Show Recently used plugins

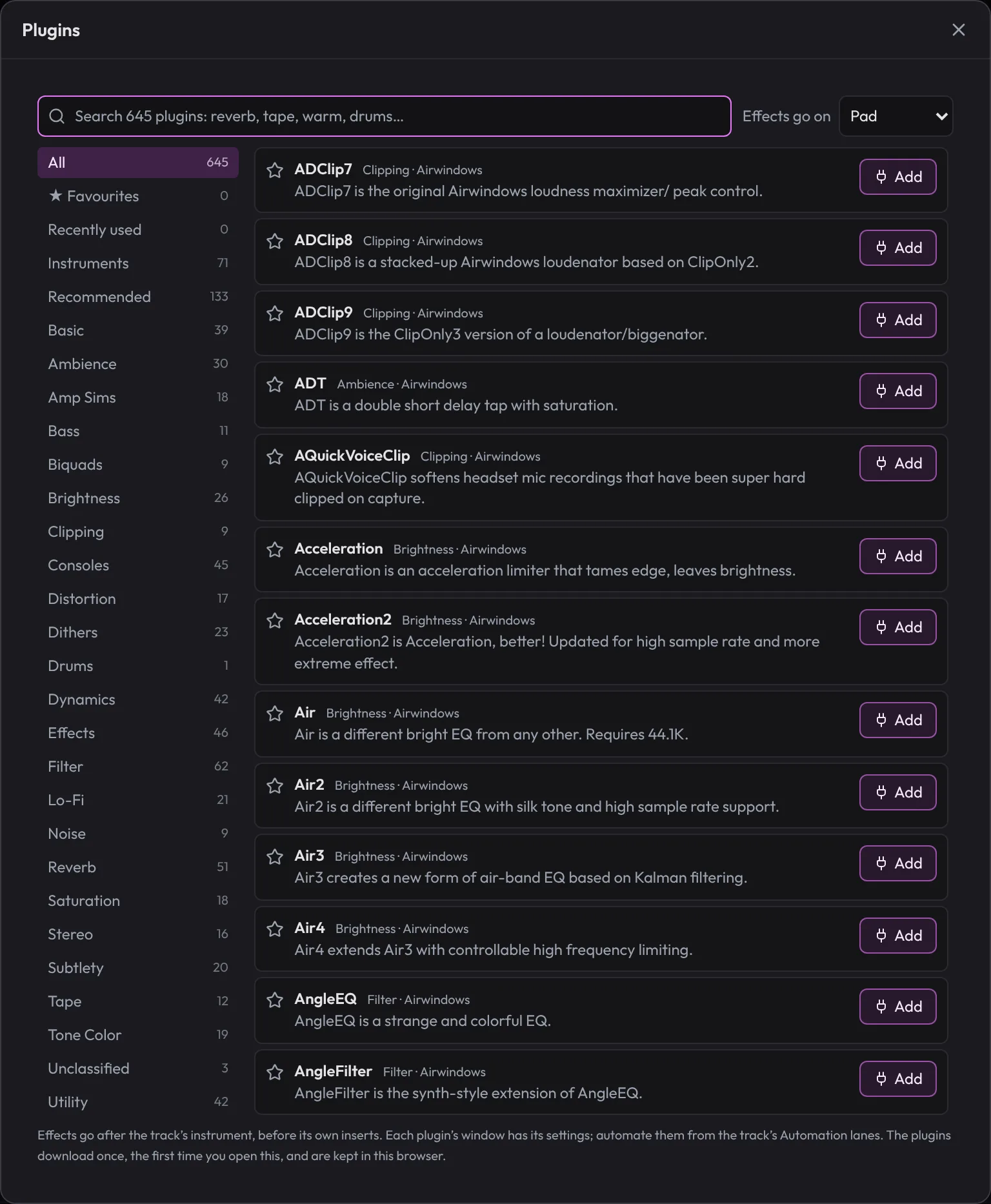138,230
